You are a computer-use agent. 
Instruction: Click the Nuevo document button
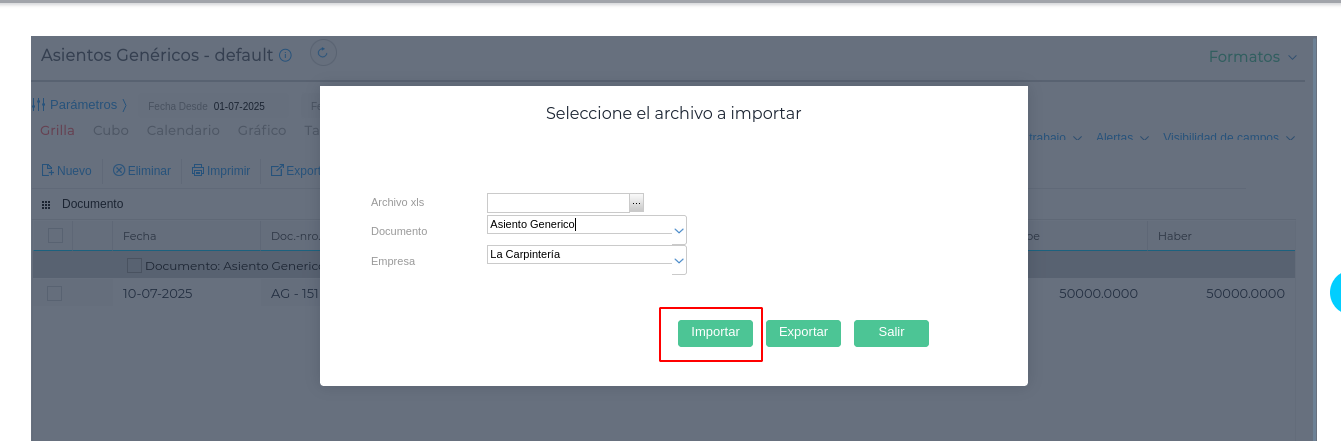[66, 171]
